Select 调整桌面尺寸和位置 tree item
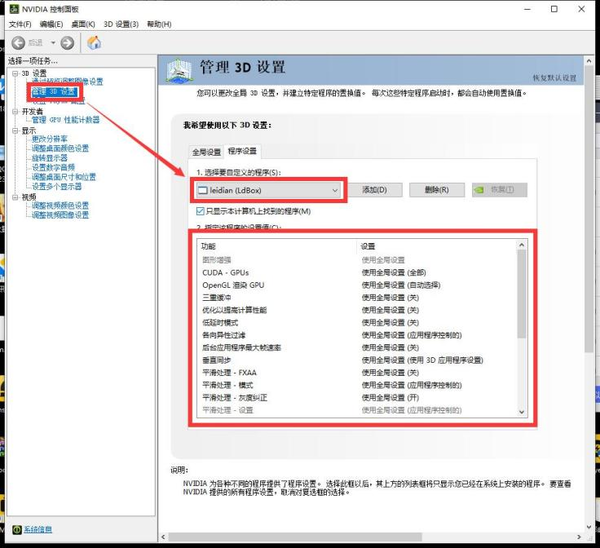This screenshot has width=600, height=548. tap(64, 177)
